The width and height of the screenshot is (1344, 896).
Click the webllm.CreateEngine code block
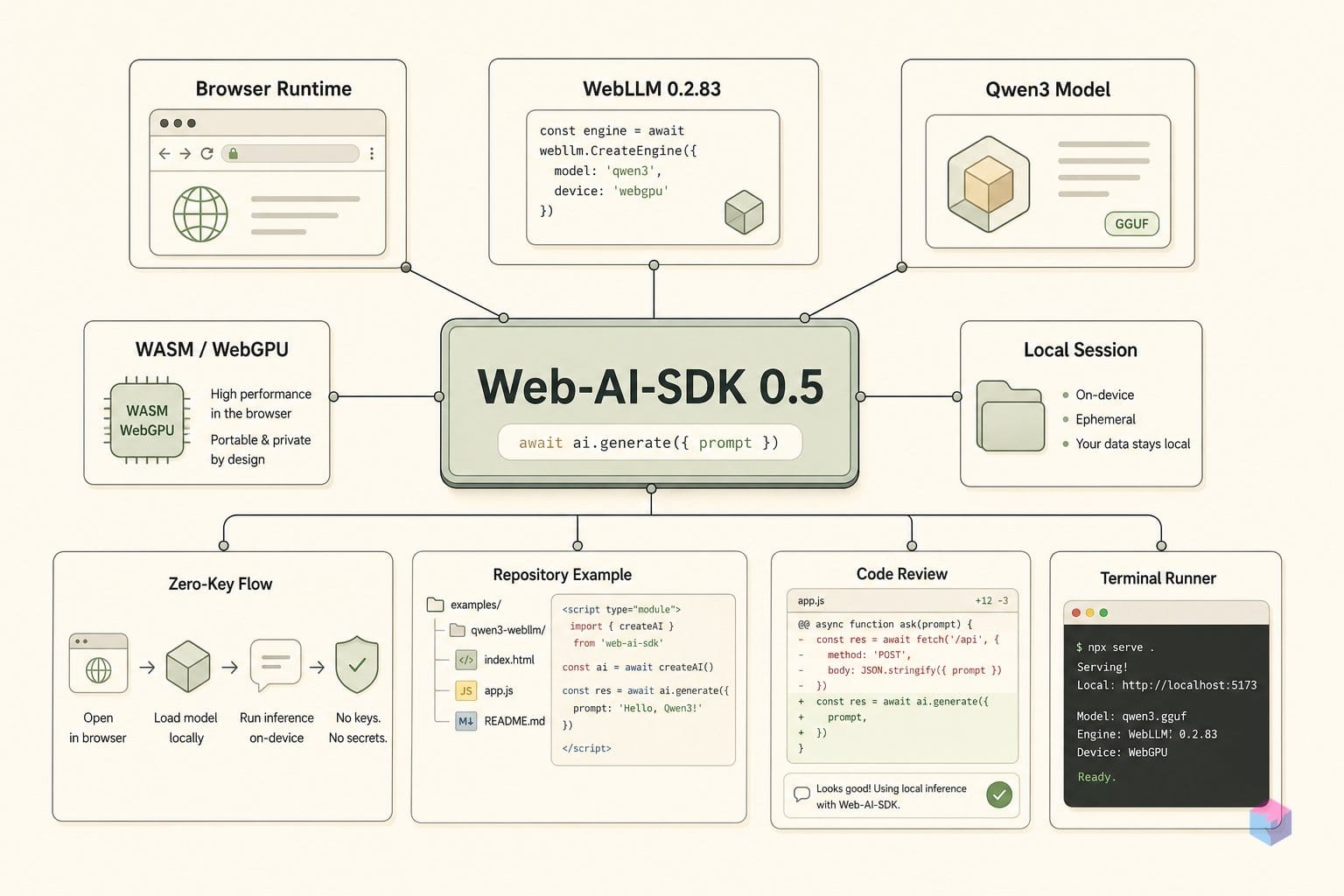652,178
